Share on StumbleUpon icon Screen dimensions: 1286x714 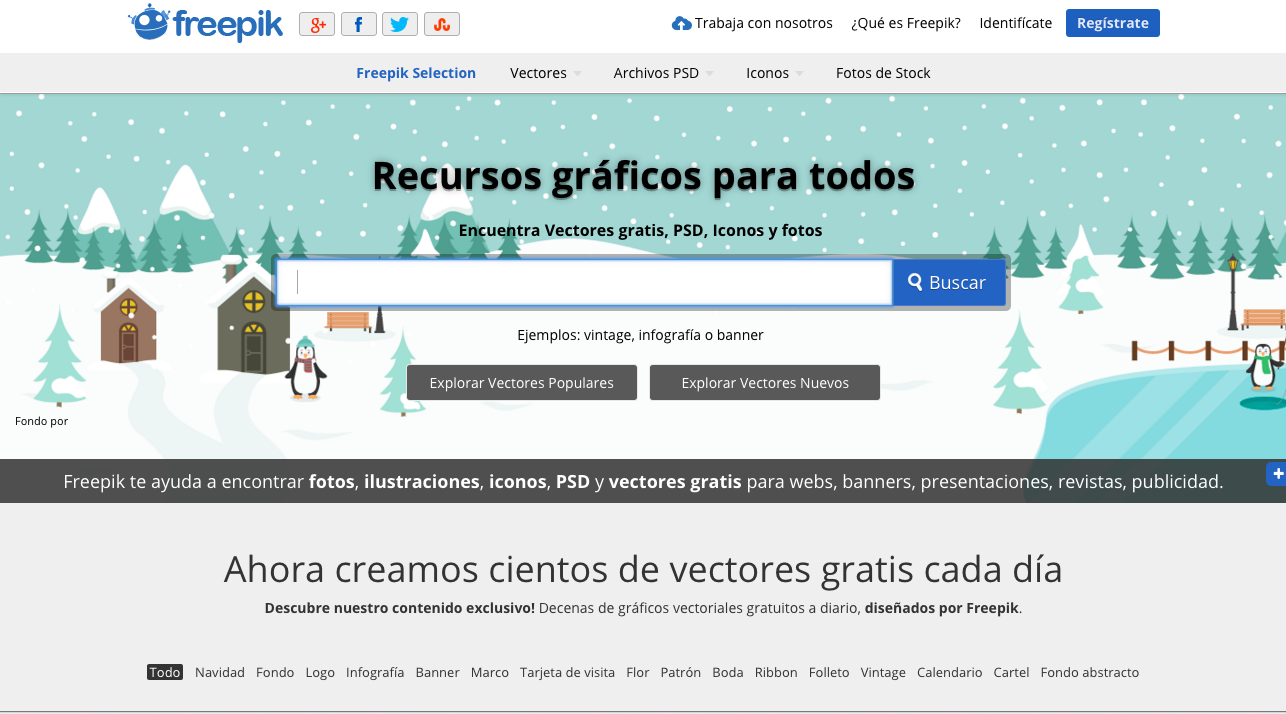click(x=442, y=24)
